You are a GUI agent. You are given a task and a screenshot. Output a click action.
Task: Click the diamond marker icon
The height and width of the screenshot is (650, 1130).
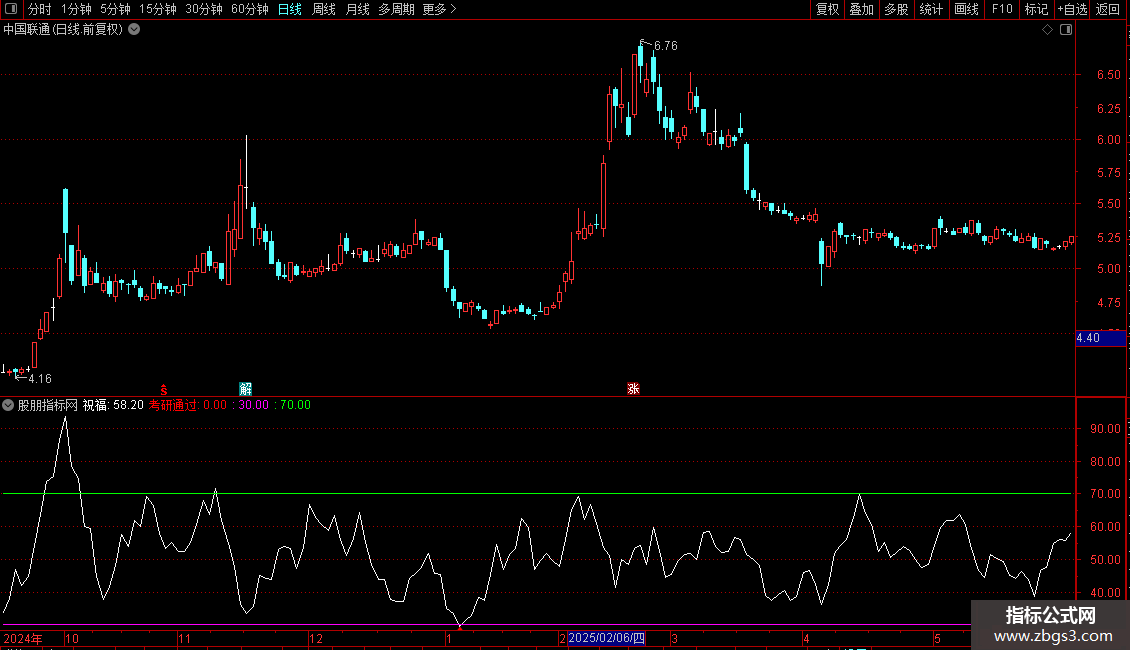[x=1047, y=30]
